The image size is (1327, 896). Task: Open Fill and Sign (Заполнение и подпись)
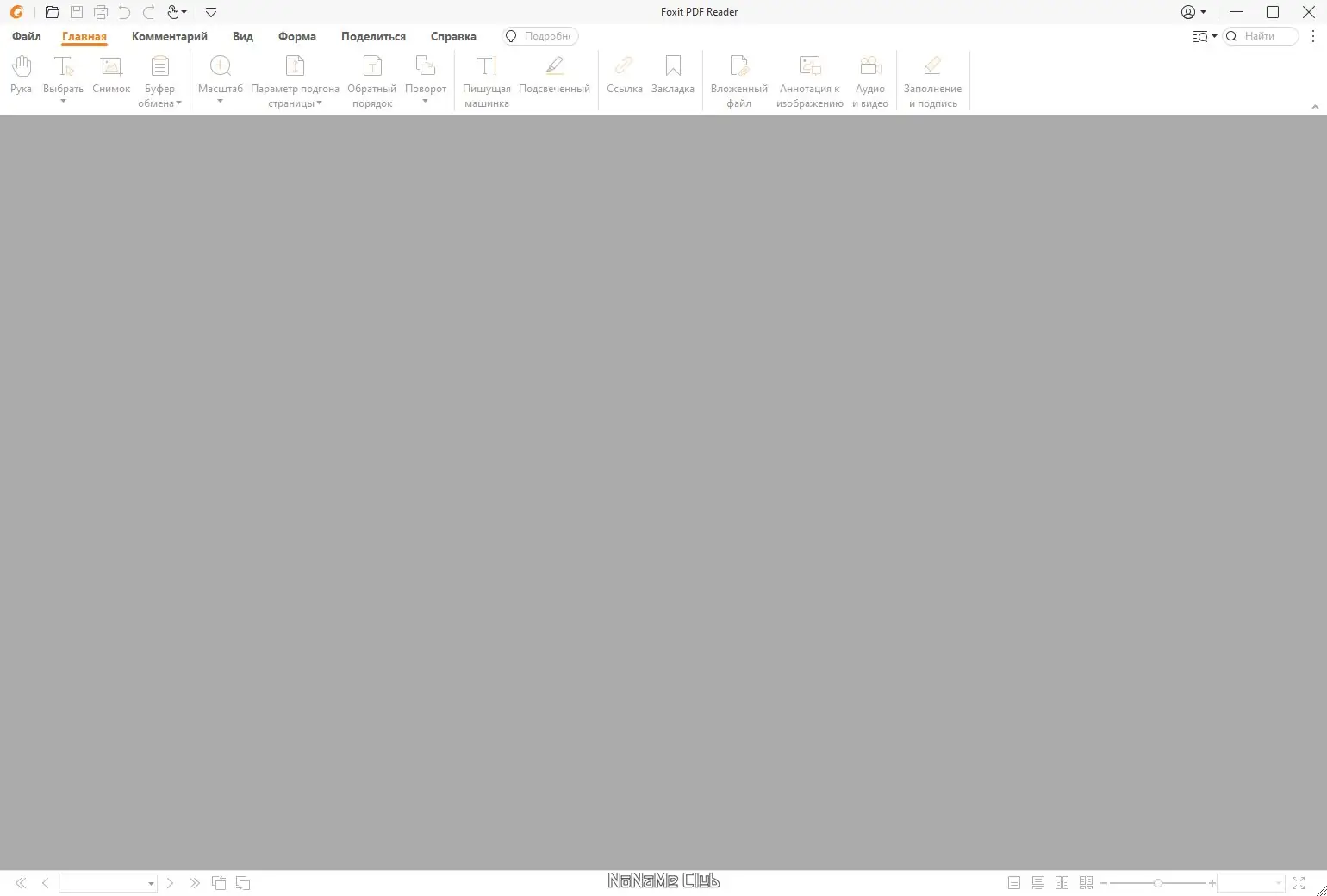point(932,78)
